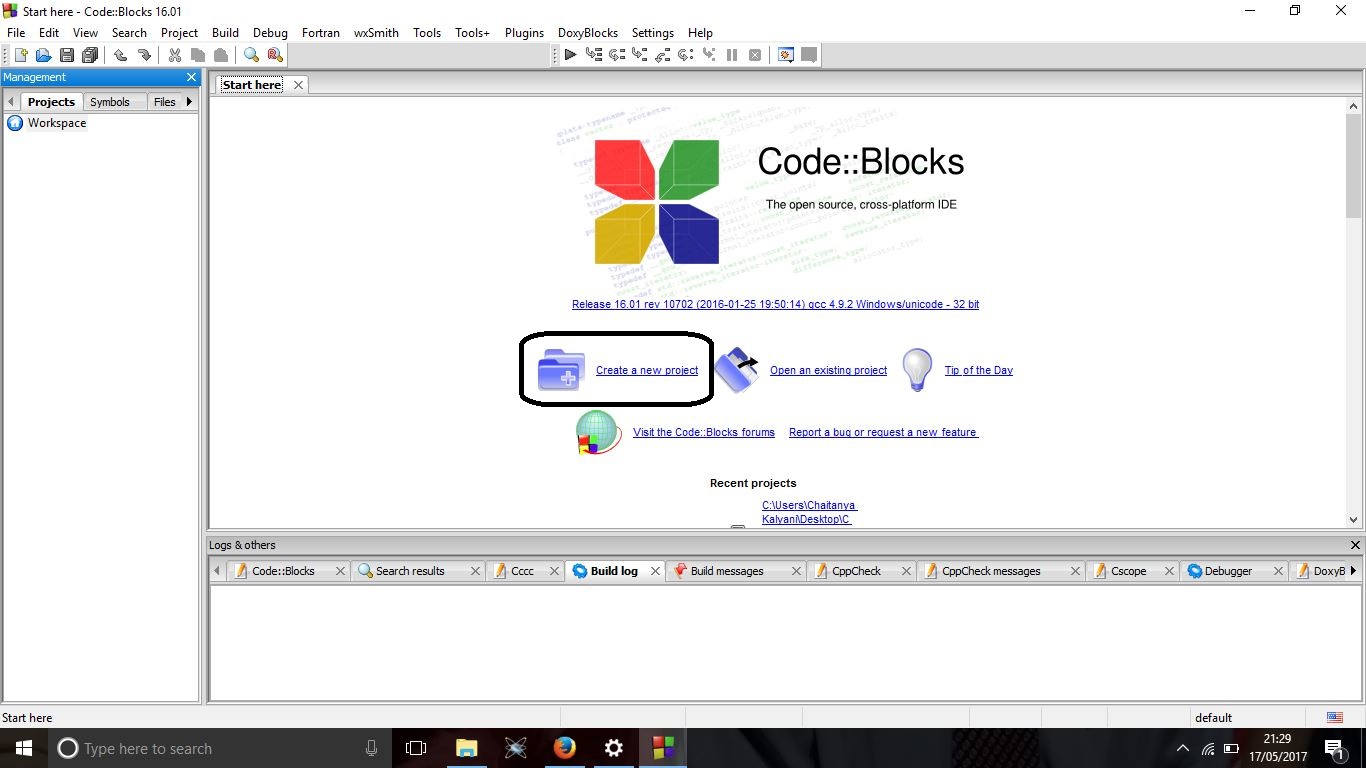Click the Create a new project link
The image size is (1366, 768).
coord(646,370)
